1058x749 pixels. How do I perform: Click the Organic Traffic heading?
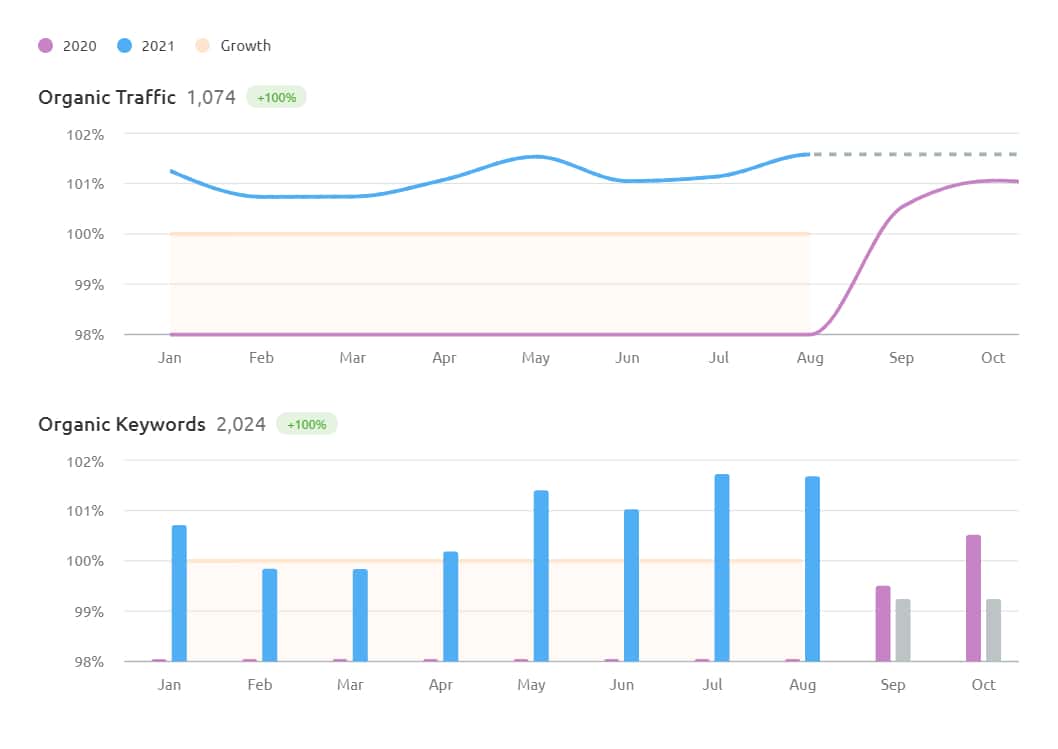tap(107, 97)
